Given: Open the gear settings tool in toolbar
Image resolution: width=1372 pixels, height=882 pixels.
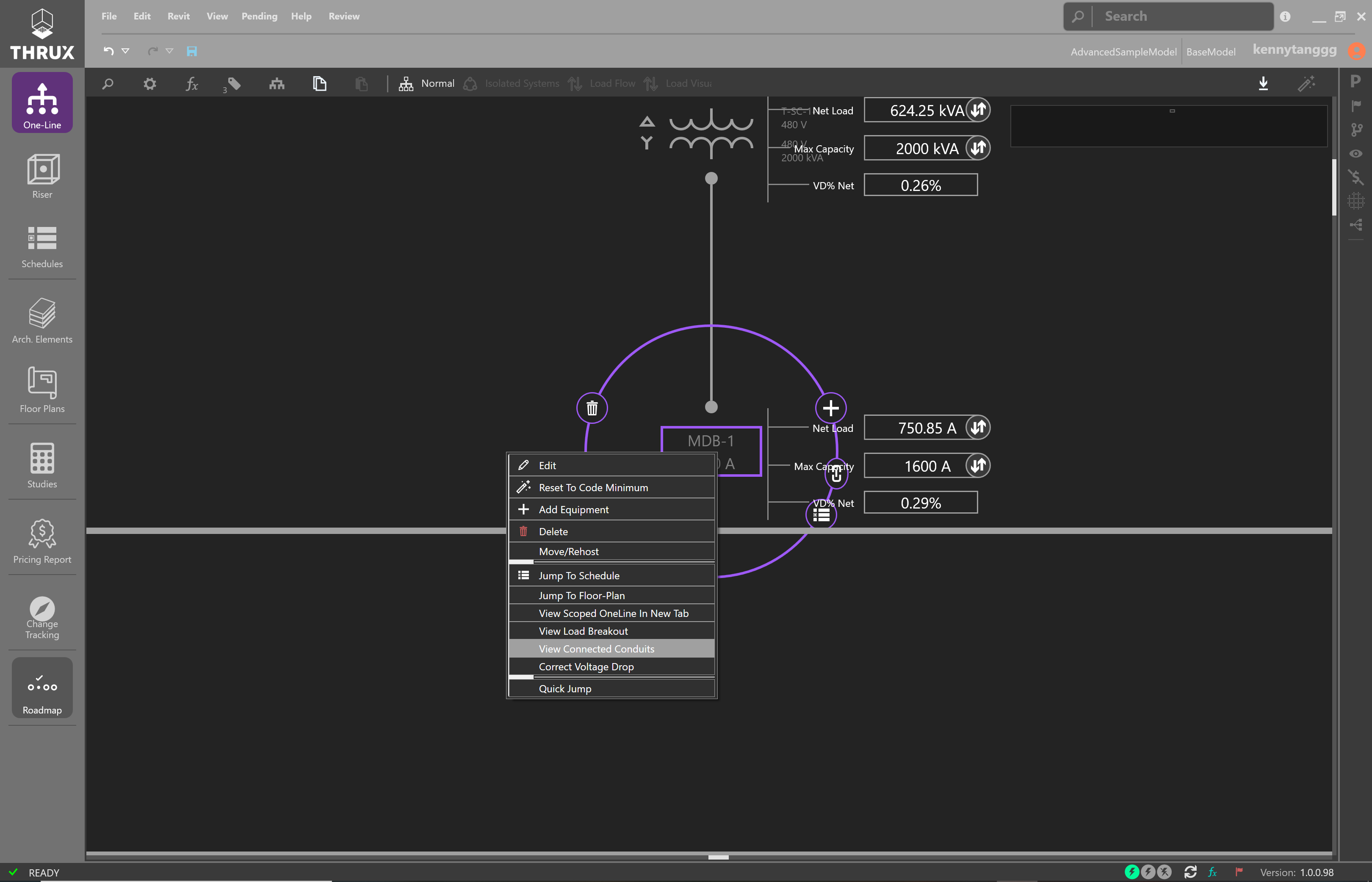Looking at the screenshot, I should tap(149, 83).
